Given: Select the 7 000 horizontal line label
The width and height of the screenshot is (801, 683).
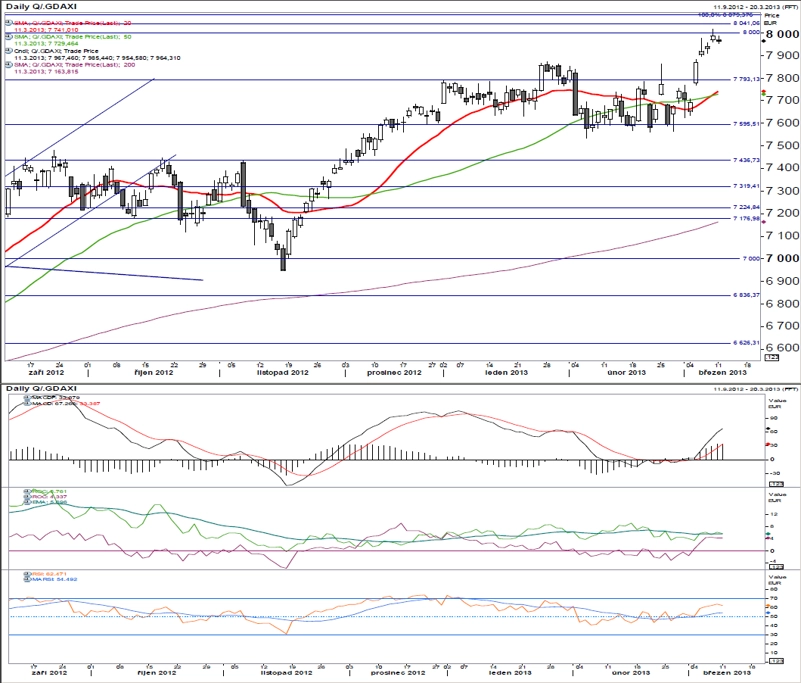Looking at the screenshot, I should click(751, 258).
